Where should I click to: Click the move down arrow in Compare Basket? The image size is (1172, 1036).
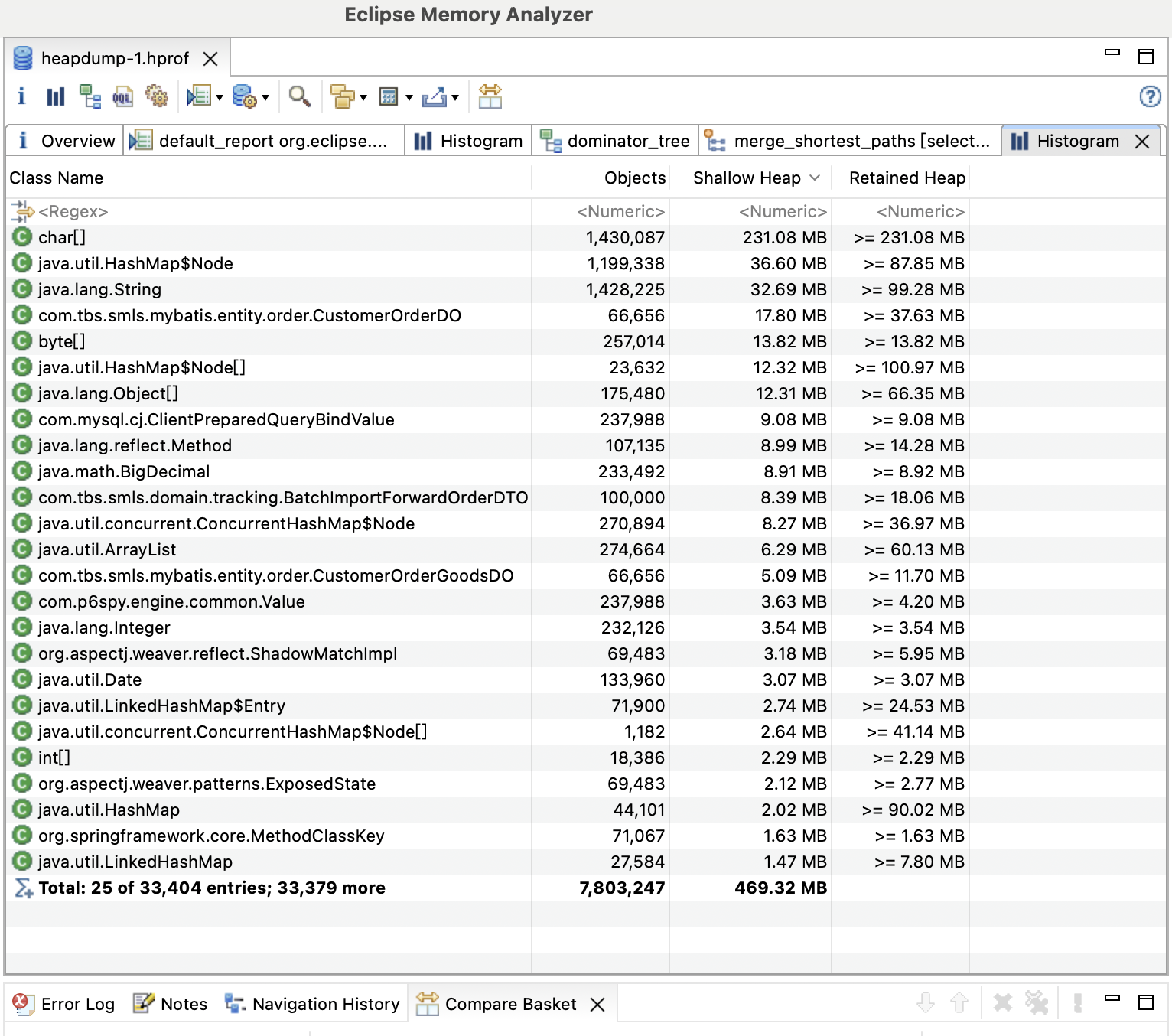click(x=926, y=1002)
